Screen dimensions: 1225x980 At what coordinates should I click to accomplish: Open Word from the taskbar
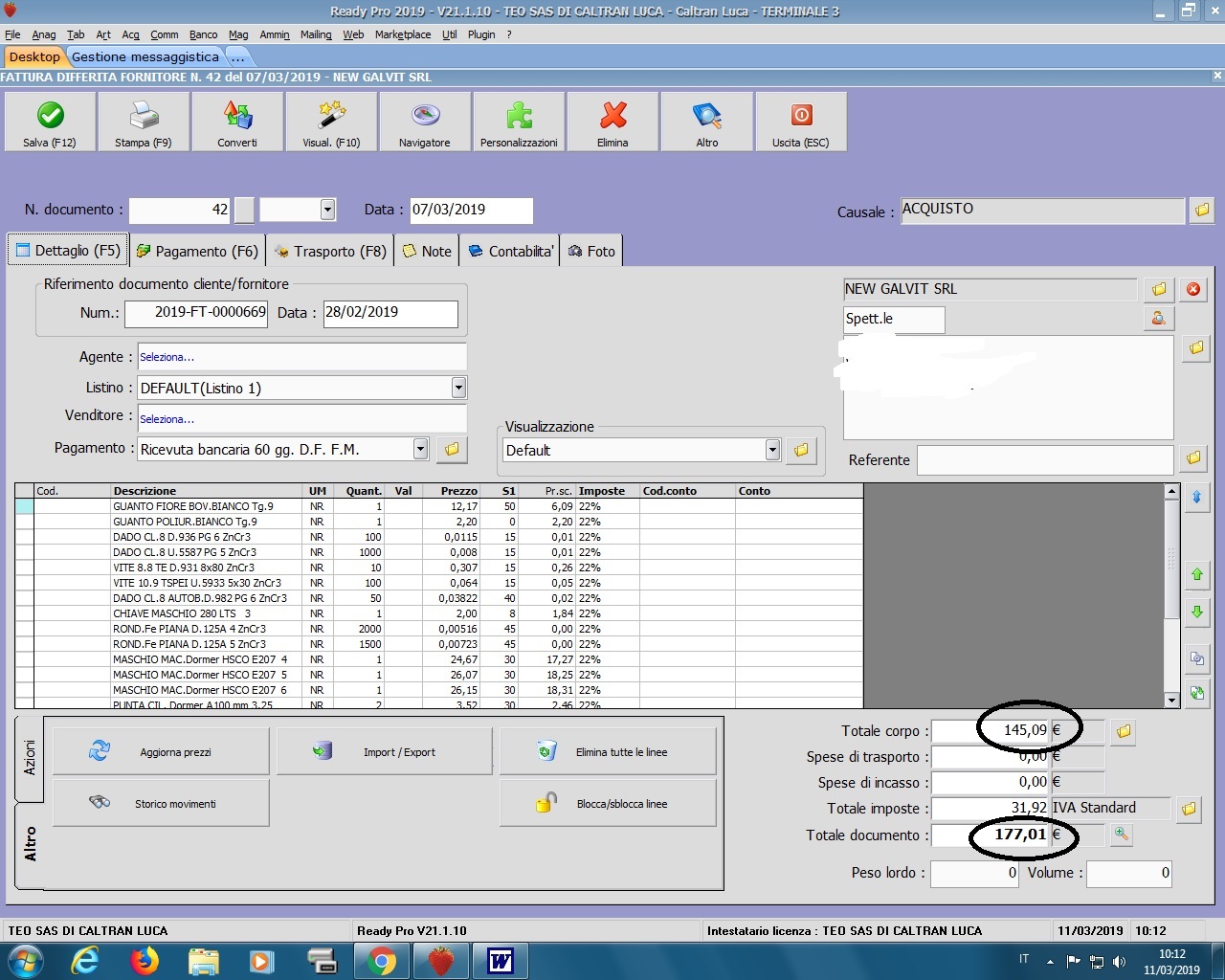click(501, 960)
